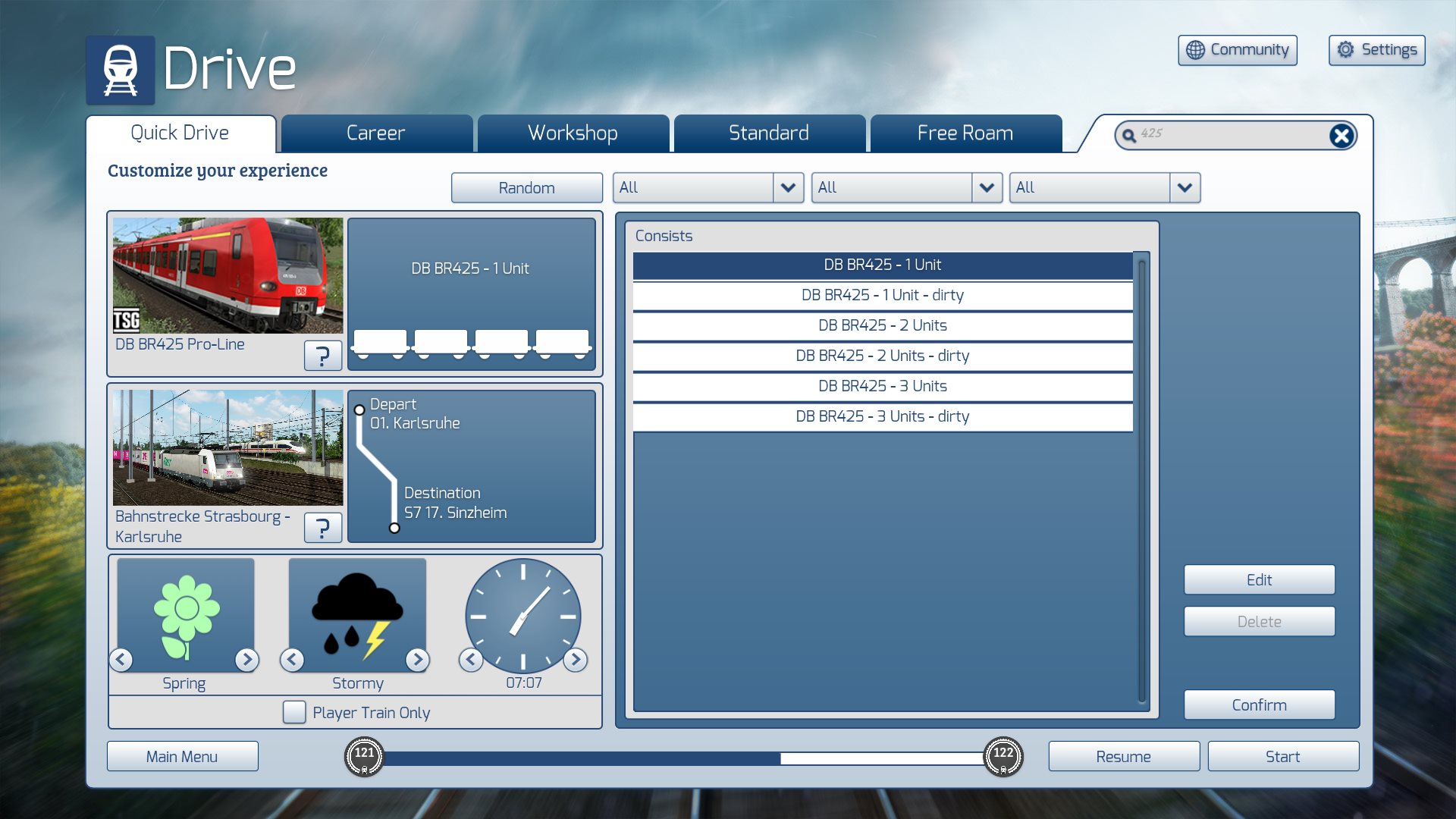Select DB BR425 - 2 Units - dirty consist

click(x=882, y=356)
